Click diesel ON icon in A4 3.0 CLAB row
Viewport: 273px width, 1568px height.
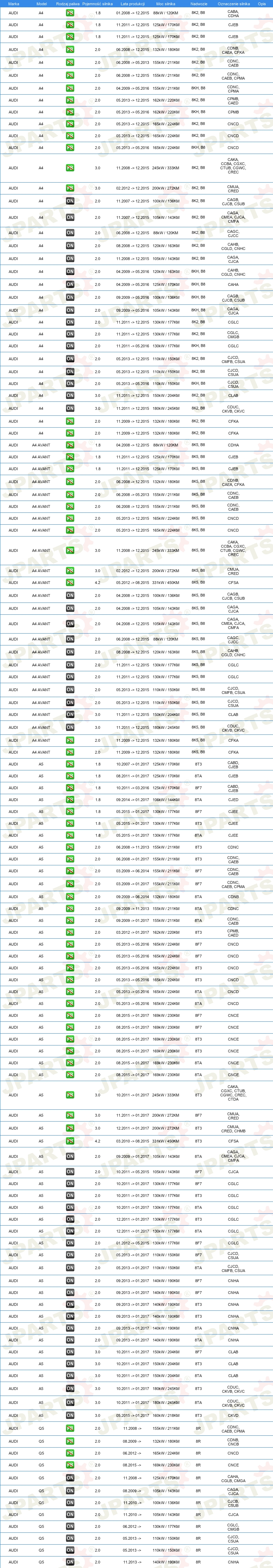coord(70,395)
